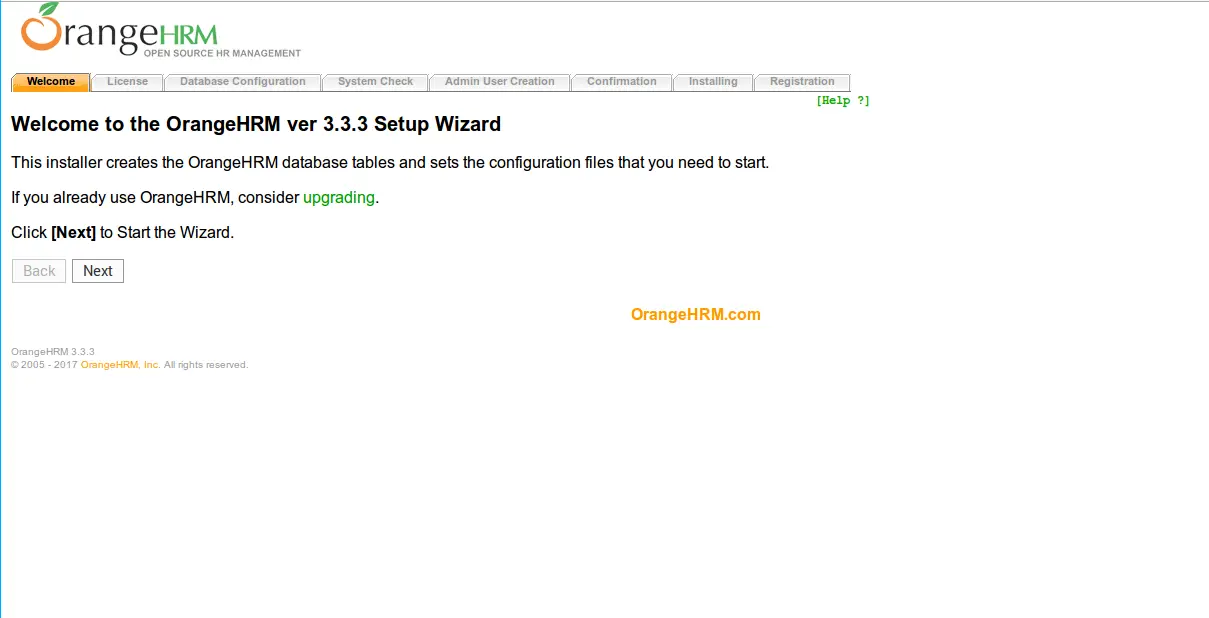1209x618 pixels.
Task: Follow the green upgrading link
Action: (339, 198)
